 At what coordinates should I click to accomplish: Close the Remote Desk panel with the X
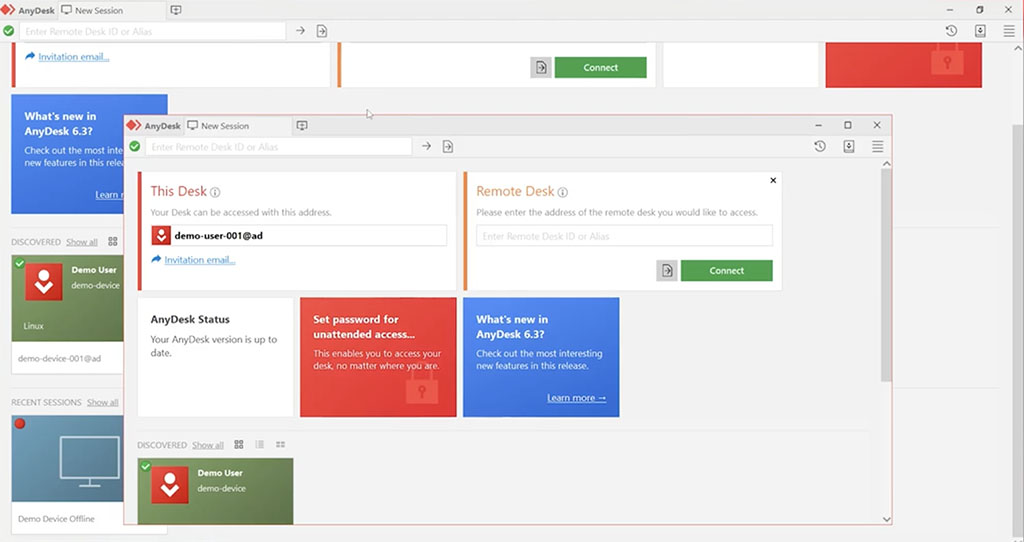[773, 180]
